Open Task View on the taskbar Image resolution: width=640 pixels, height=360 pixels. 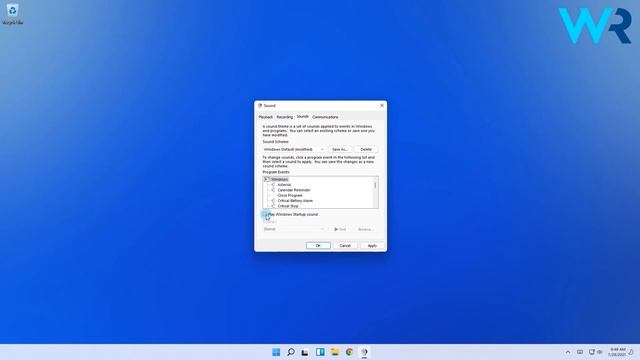(x=305, y=352)
